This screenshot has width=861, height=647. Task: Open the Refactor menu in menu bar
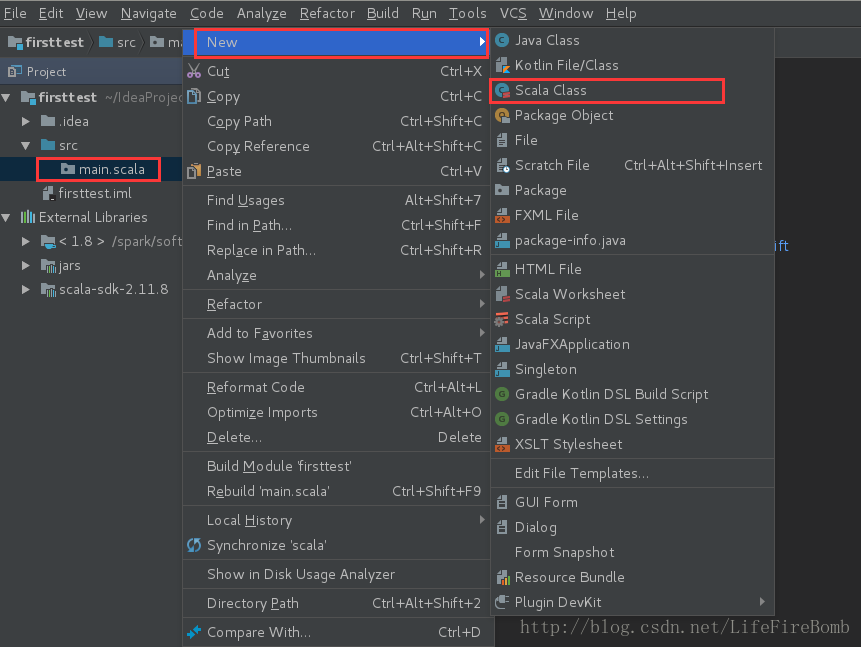tap(327, 13)
